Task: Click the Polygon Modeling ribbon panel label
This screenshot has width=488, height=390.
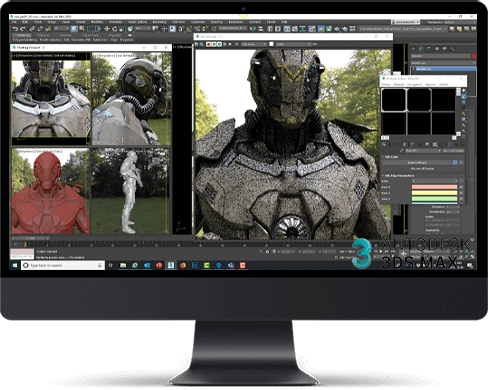Action: (25, 40)
